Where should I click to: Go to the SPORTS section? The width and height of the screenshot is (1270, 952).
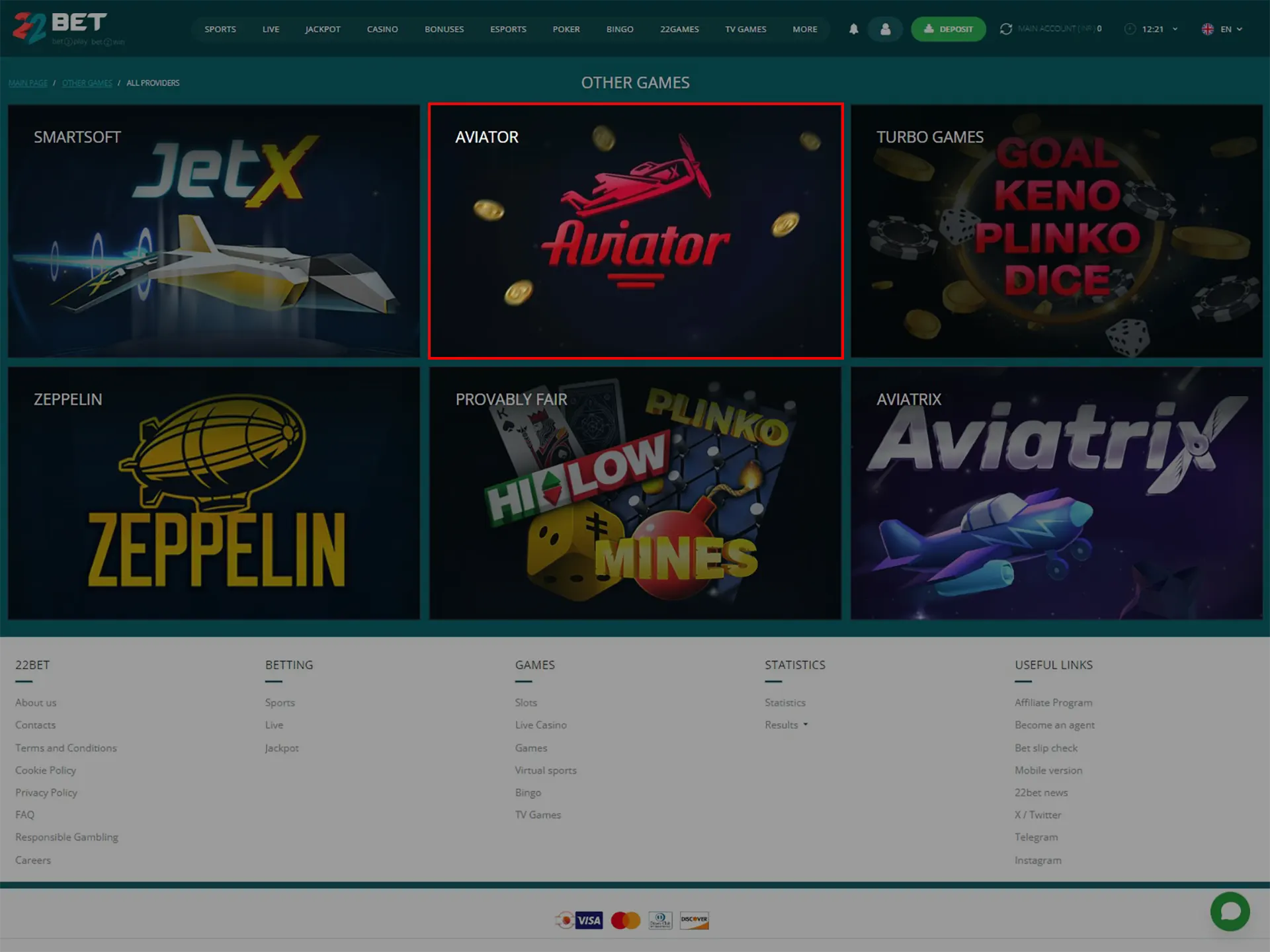[x=220, y=29]
